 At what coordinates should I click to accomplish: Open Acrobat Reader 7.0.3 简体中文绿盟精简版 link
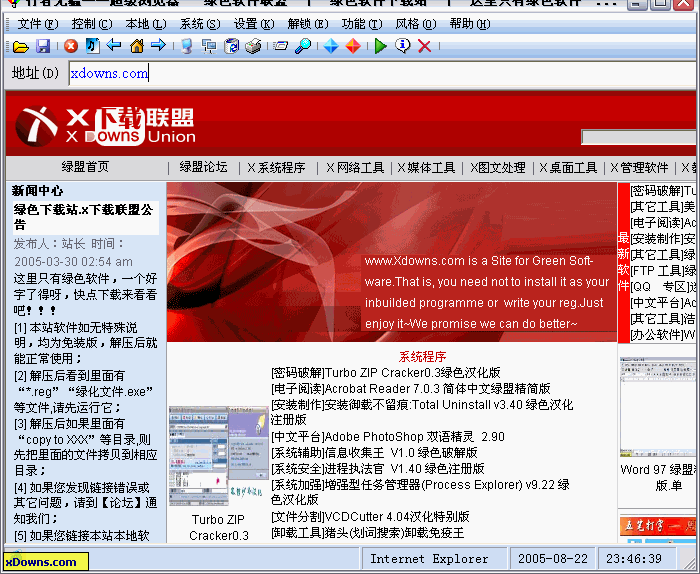pyautogui.click(x=411, y=389)
